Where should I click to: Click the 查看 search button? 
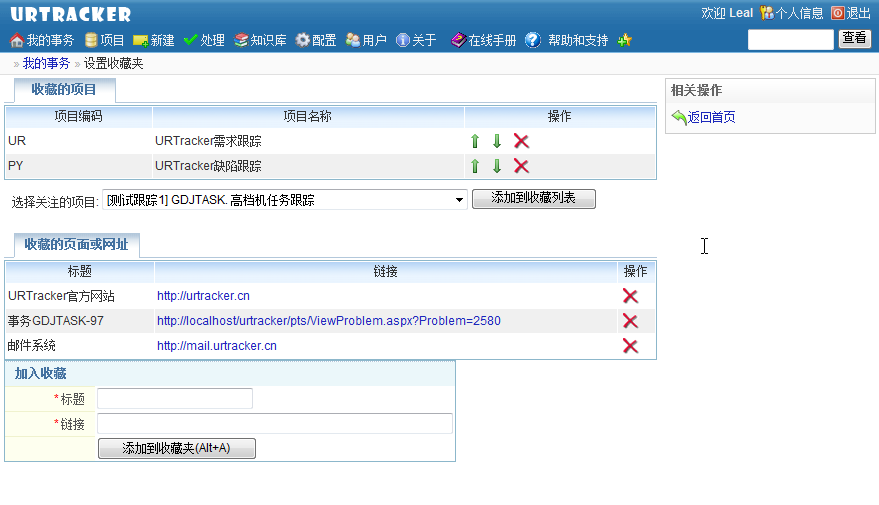(x=854, y=38)
